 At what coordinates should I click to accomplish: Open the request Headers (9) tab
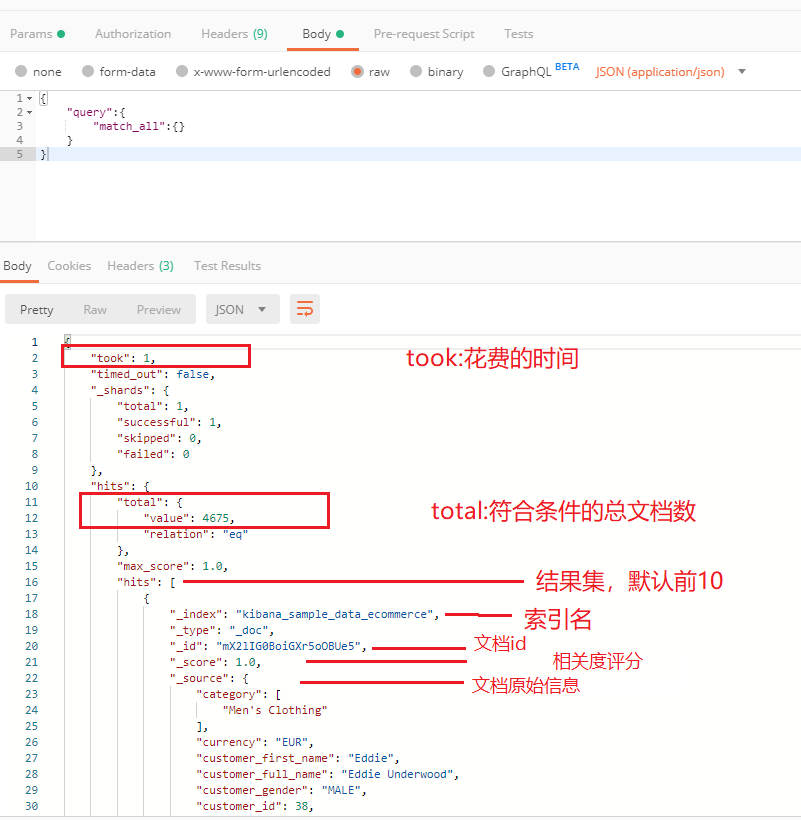(234, 34)
